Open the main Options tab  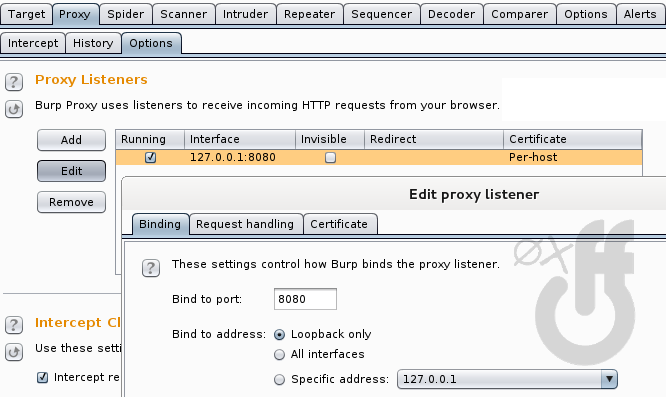[586, 14]
